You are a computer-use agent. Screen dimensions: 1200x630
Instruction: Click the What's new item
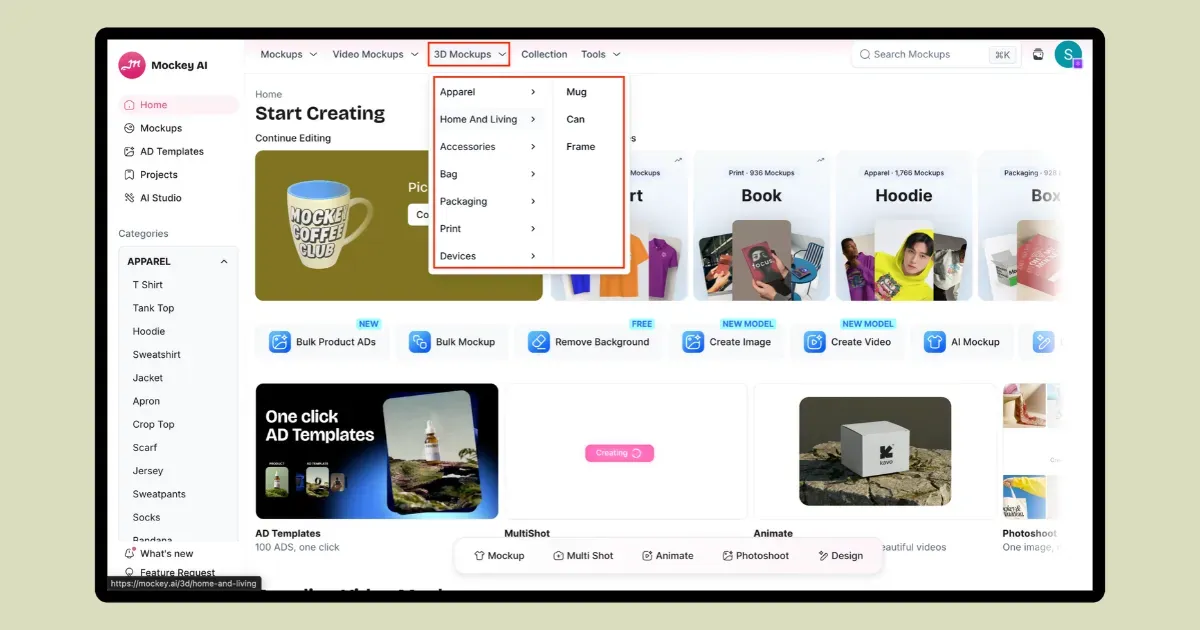click(x=160, y=553)
